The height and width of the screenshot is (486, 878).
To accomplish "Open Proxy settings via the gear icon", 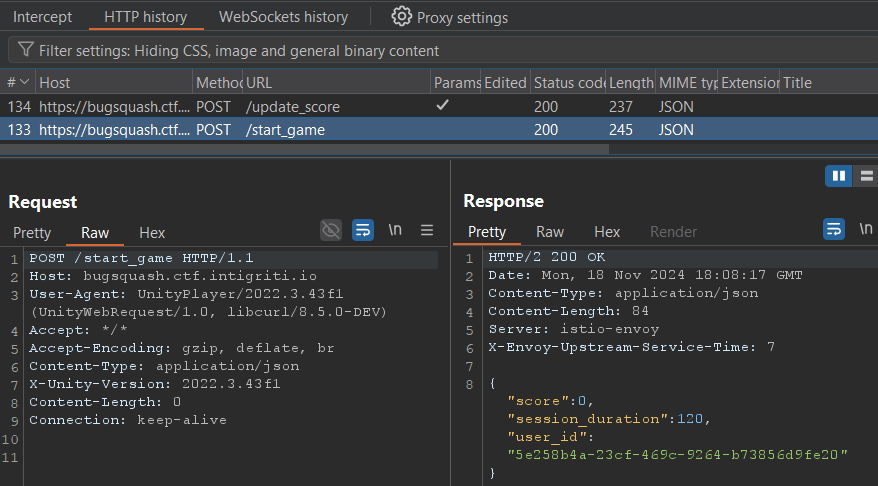I will tap(401, 17).
